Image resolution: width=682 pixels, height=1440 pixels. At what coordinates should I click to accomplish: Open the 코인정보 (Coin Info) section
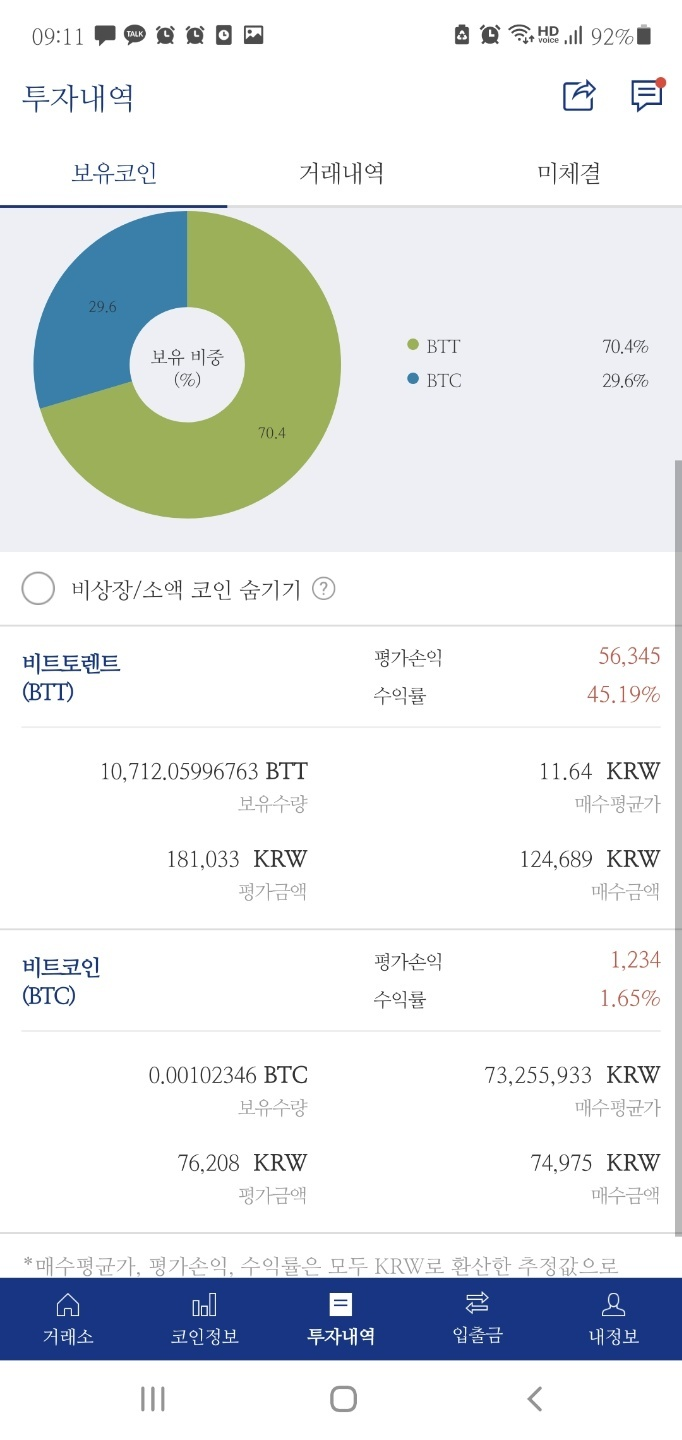coord(204,1316)
